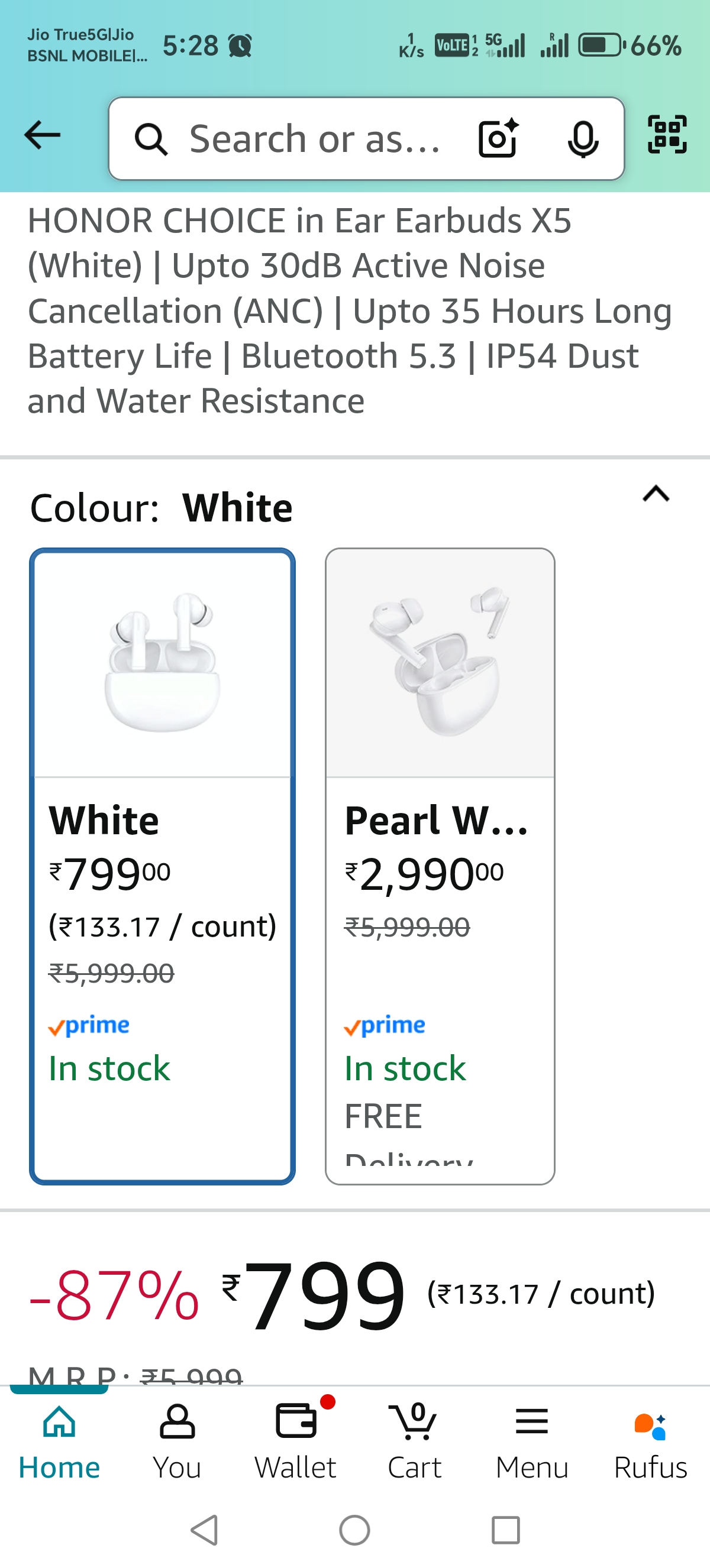Viewport: 710px width, 1568px height.
Task: Tap the White earbuds thumbnail image
Action: [x=162, y=662]
